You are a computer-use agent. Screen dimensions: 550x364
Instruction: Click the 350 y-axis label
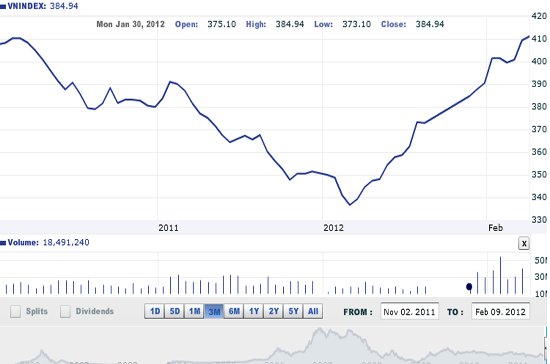[x=539, y=175]
